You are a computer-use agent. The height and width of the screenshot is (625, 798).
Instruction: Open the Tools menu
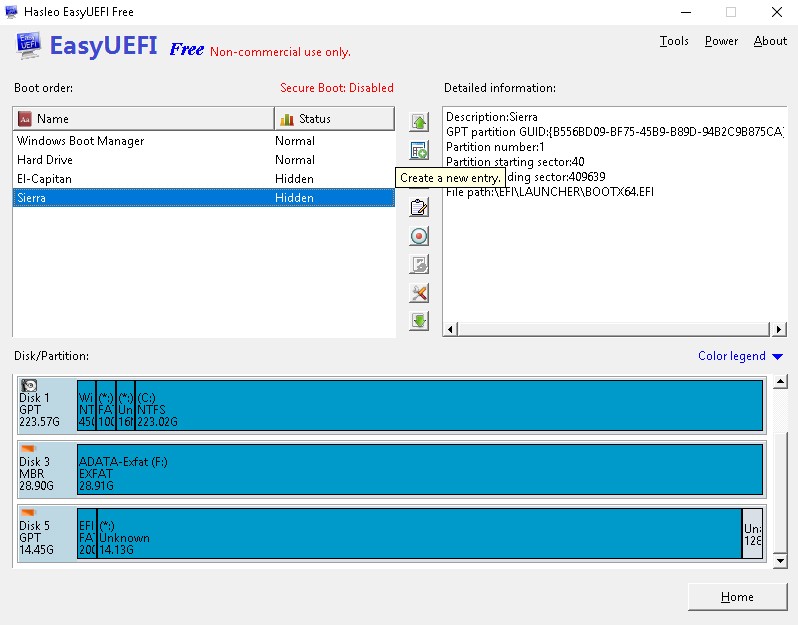point(674,41)
